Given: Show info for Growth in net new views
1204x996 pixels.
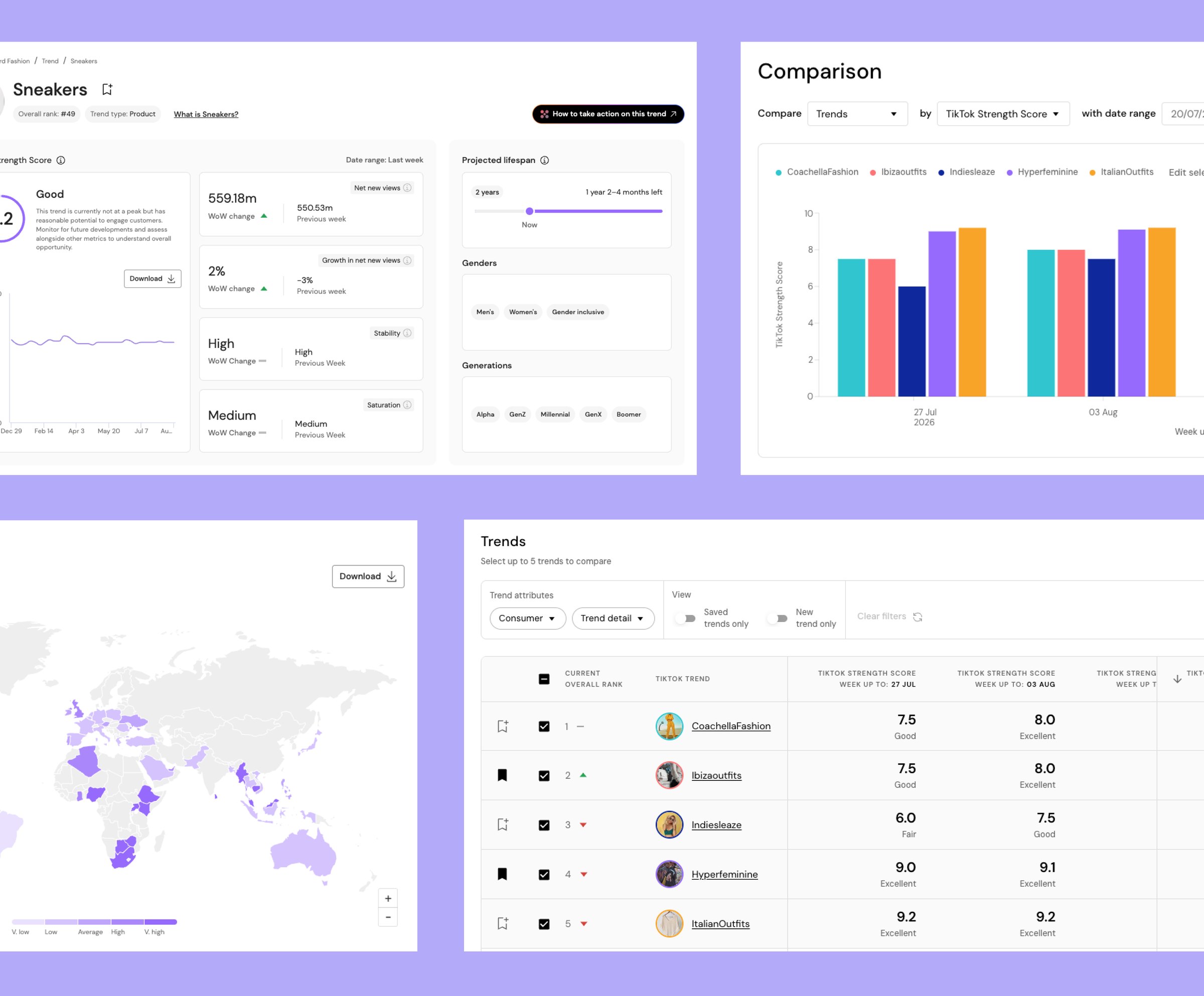Looking at the screenshot, I should [407, 260].
